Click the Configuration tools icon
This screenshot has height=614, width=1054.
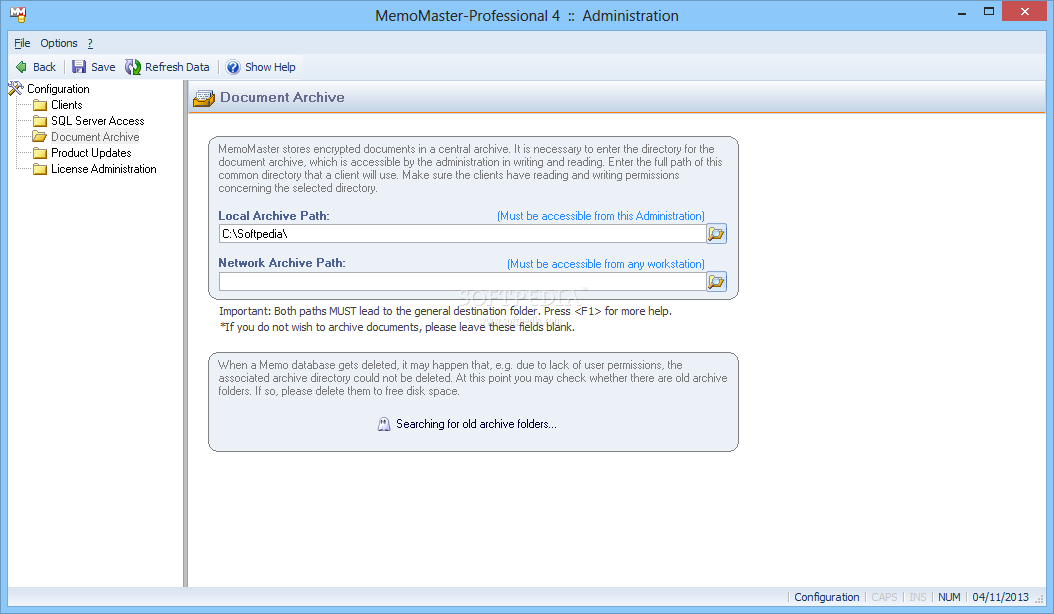coord(15,88)
